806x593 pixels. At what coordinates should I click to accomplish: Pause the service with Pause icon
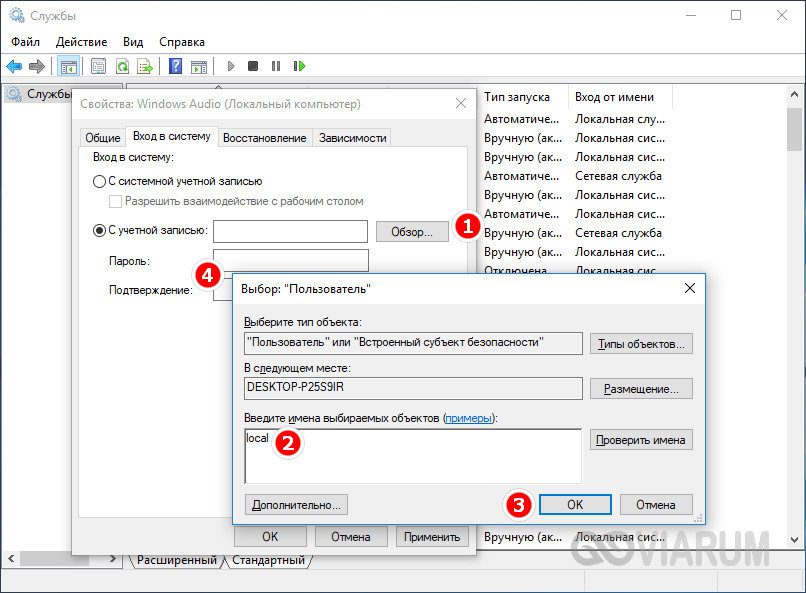click(276, 66)
